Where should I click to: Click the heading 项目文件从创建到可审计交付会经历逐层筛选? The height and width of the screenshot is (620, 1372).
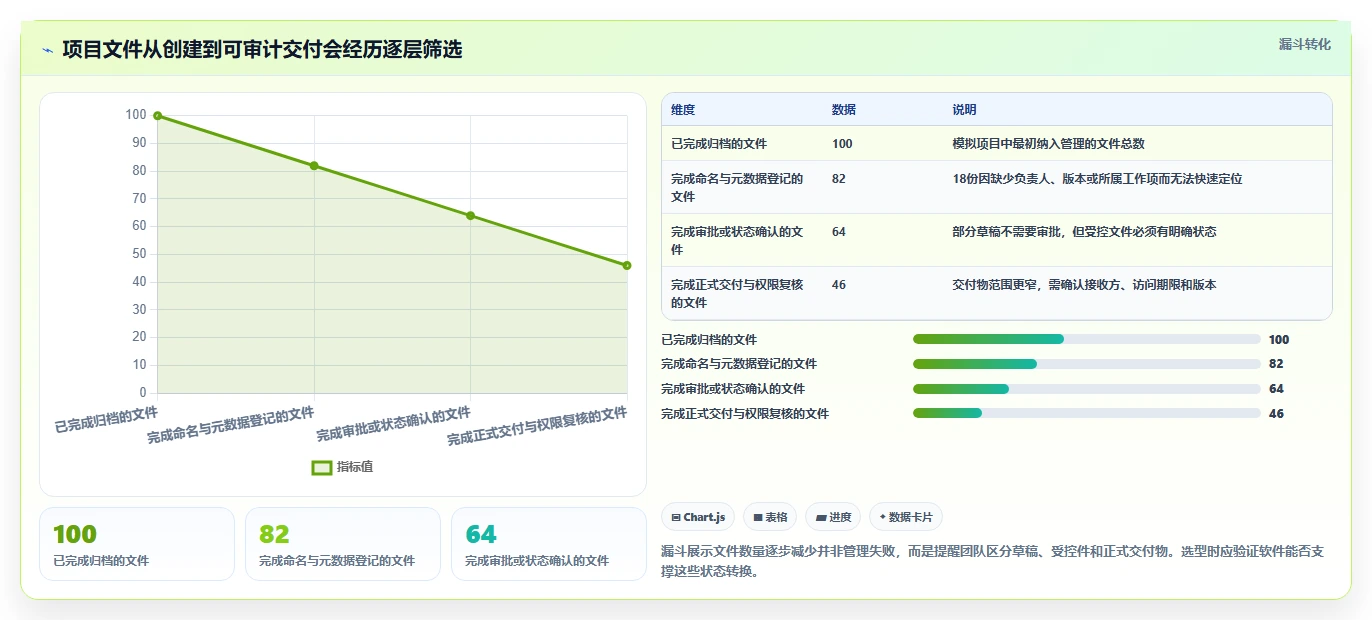(262, 50)
